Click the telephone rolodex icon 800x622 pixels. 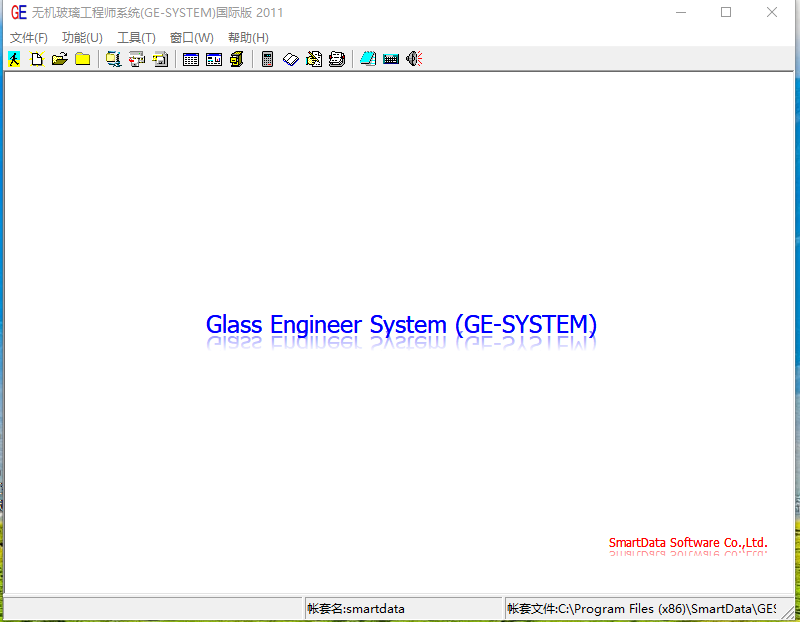[337, 59]
